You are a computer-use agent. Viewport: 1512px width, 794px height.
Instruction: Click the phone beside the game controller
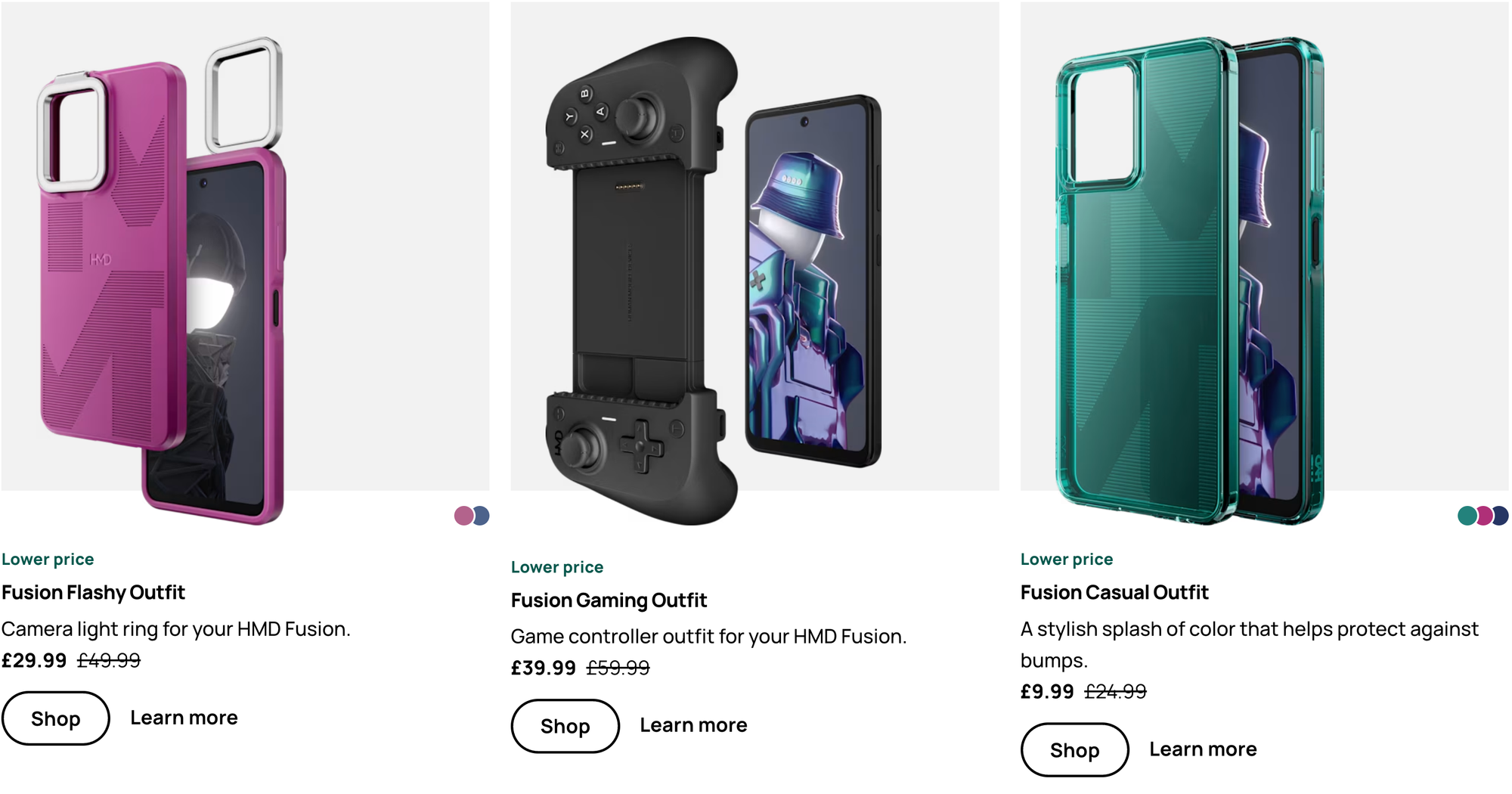click(x=813, y=280)
